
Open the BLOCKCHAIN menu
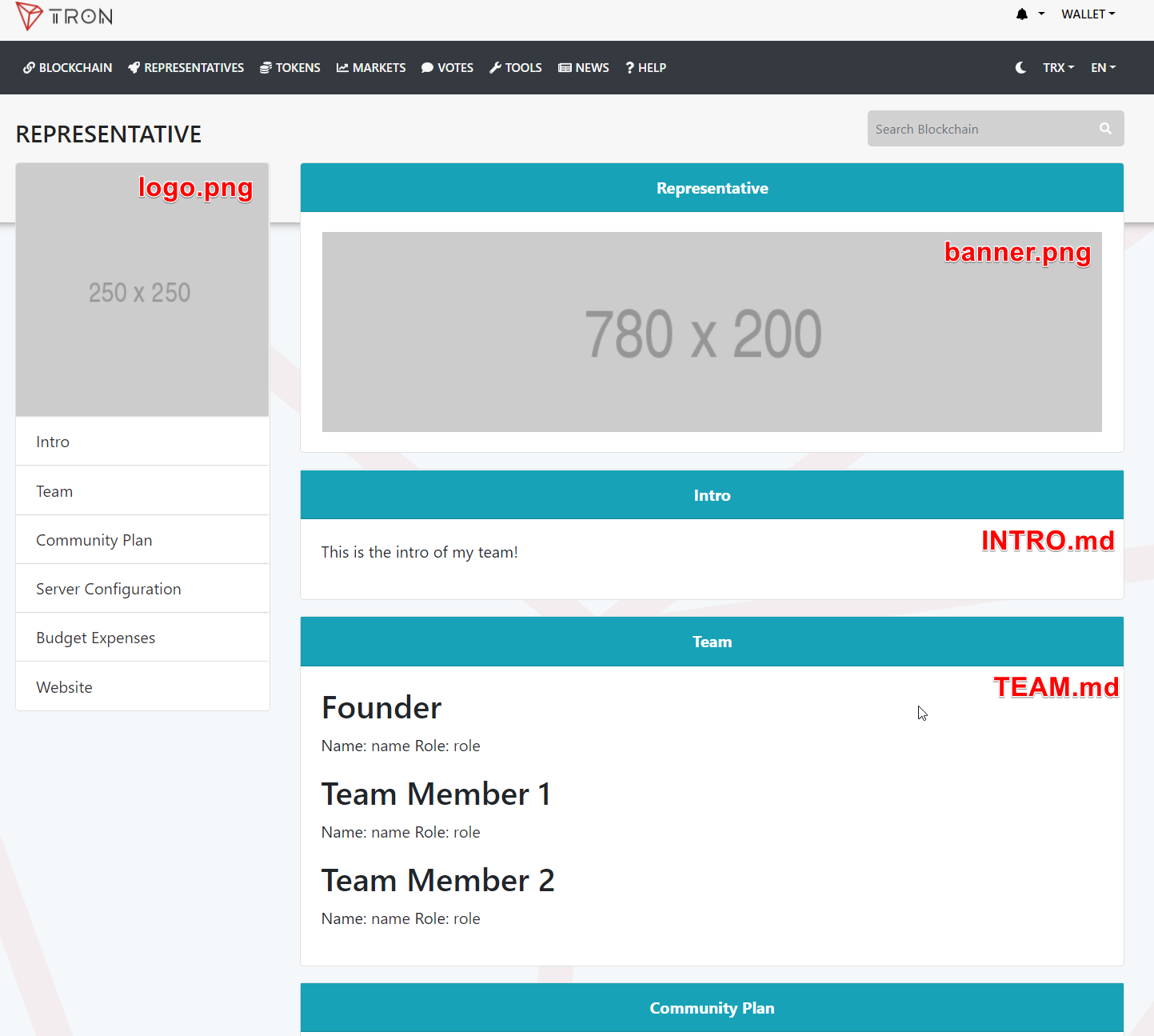pos(68,67)
